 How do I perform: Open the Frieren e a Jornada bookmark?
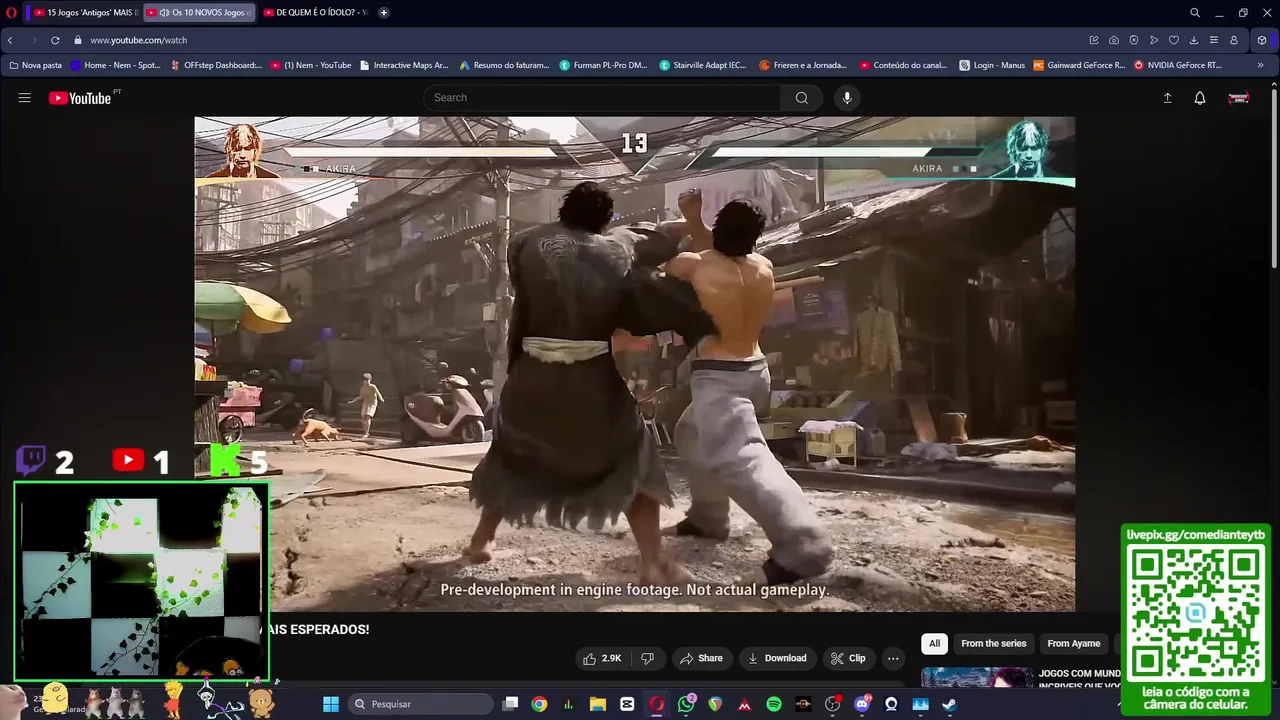click(x=803, y=65)
